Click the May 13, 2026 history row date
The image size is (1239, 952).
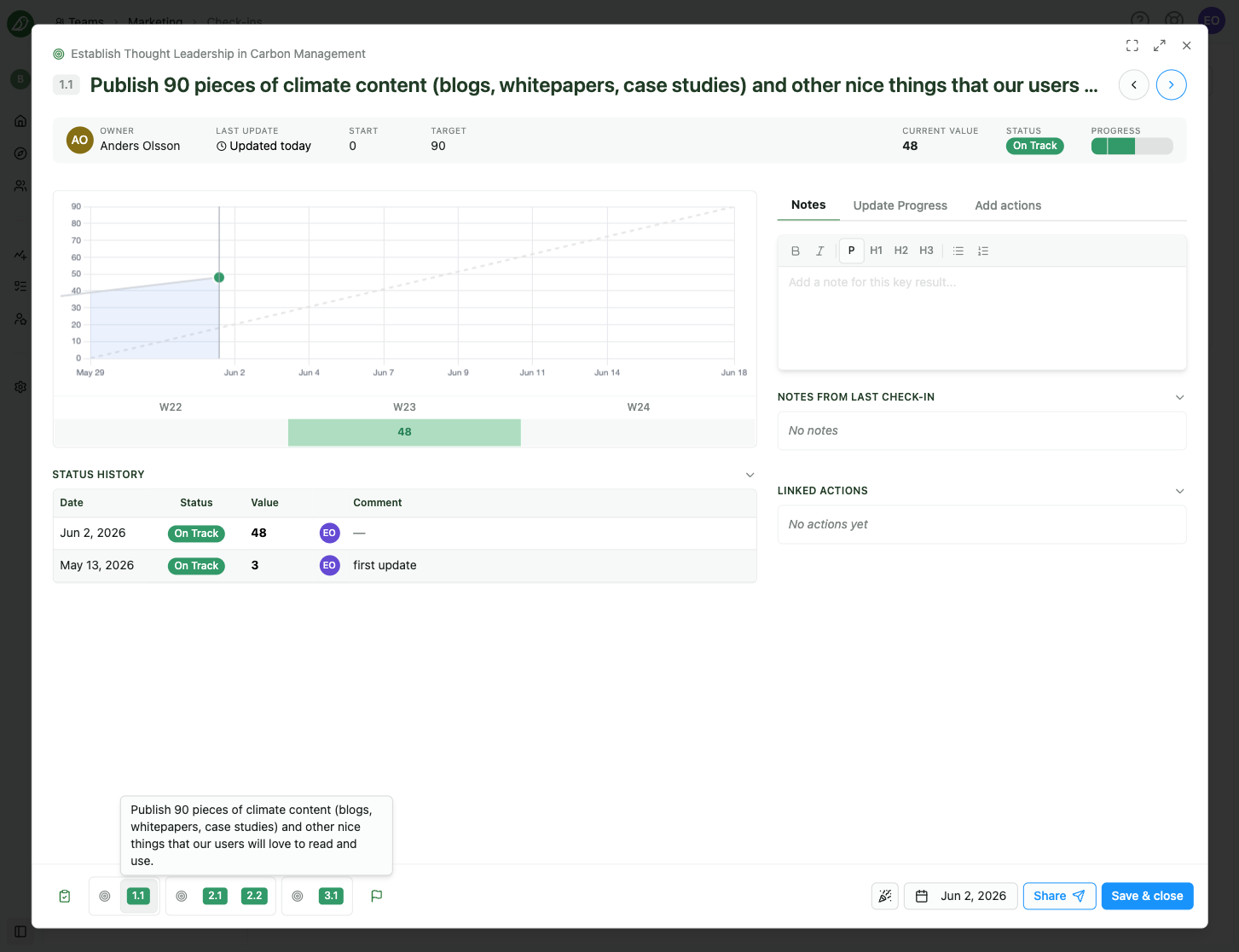coord(97,565)
